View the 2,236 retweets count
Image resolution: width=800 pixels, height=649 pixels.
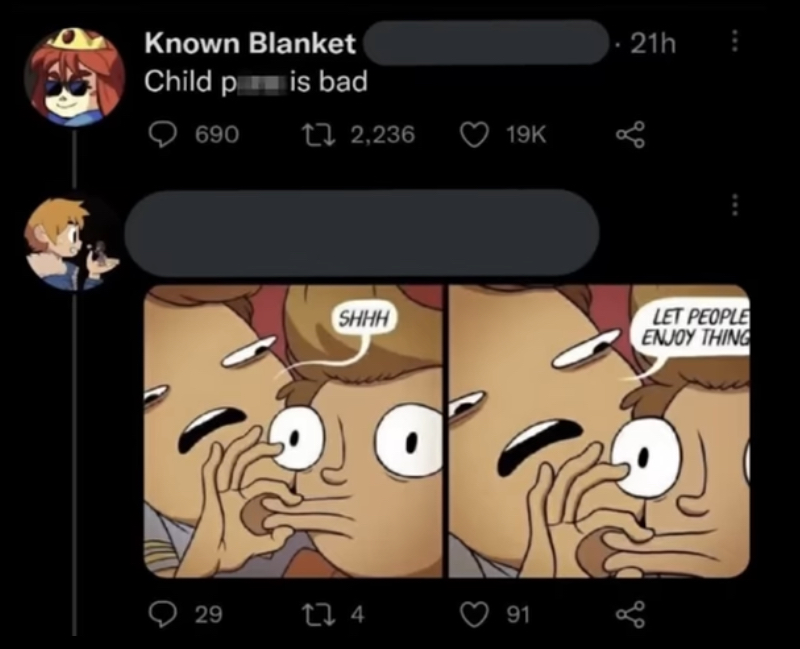383,135
